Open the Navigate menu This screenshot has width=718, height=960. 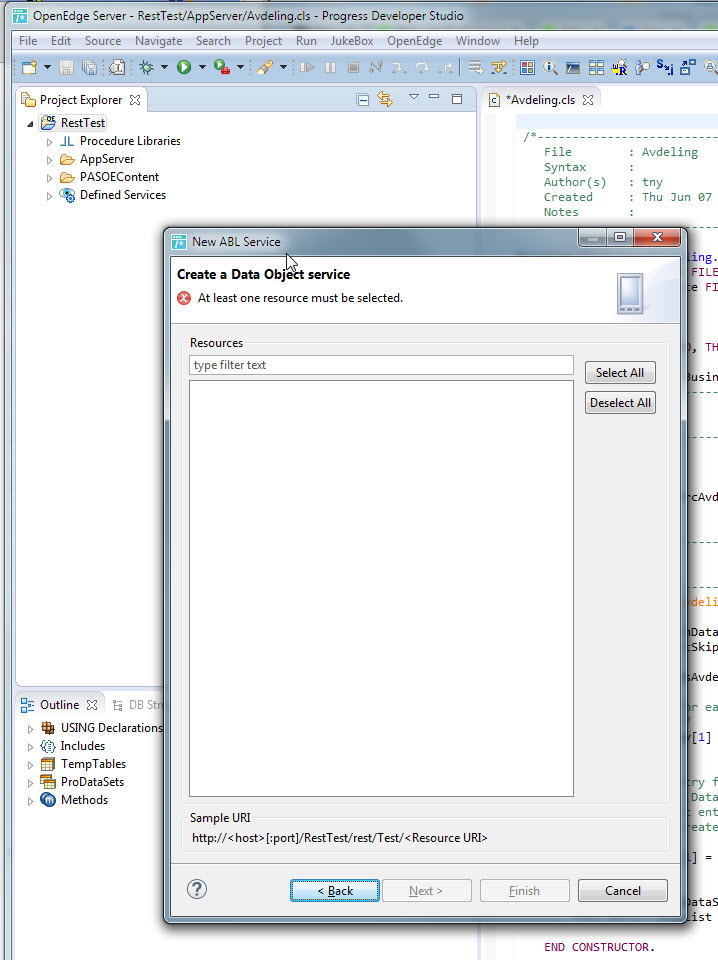(x=159, y=41)
